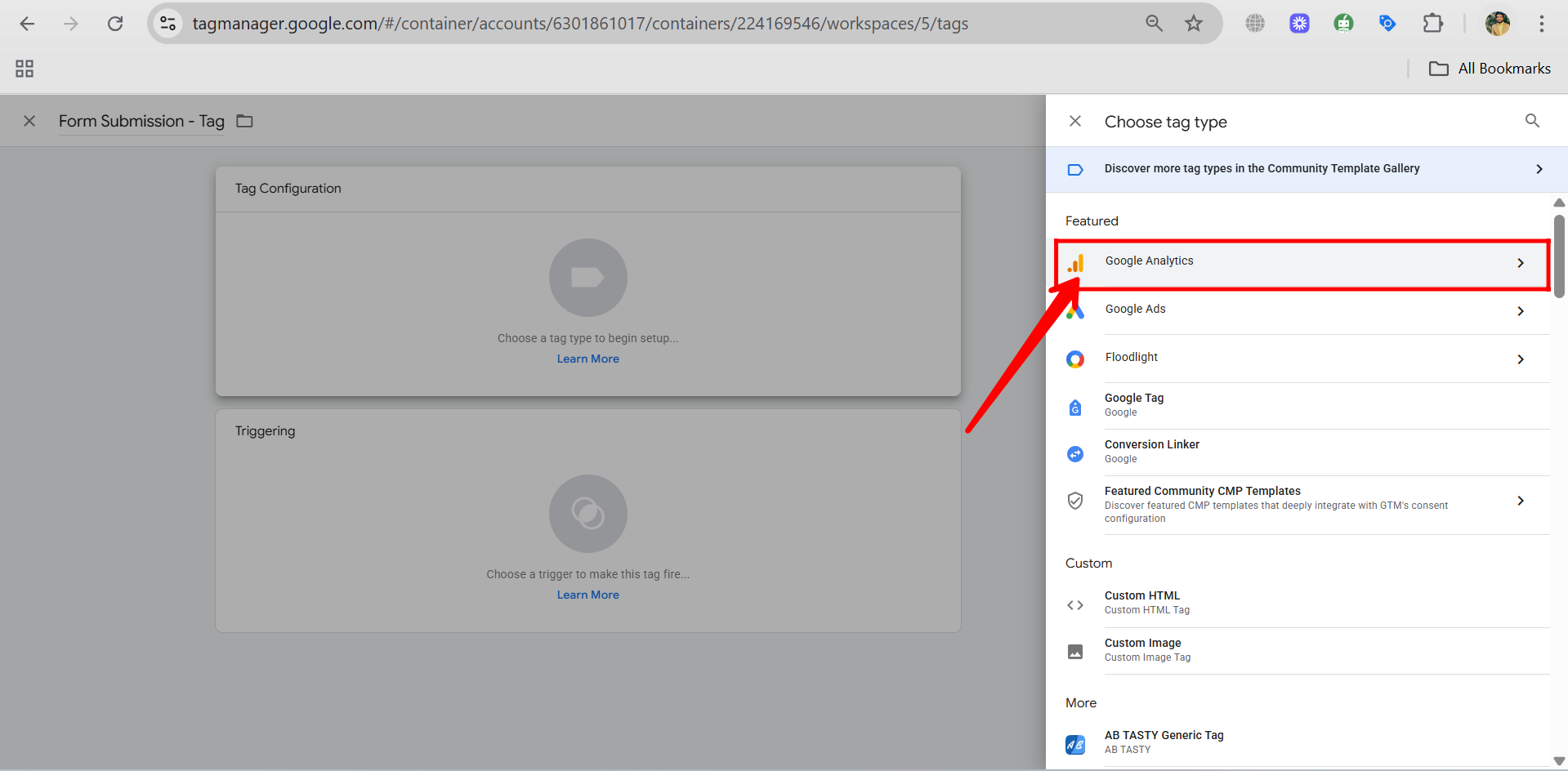Image resolution: width=1568 pixels, height=771 pixels.
Task: Click scrollbar up arrow in tag panel
Action: (x=1559, y=203)
